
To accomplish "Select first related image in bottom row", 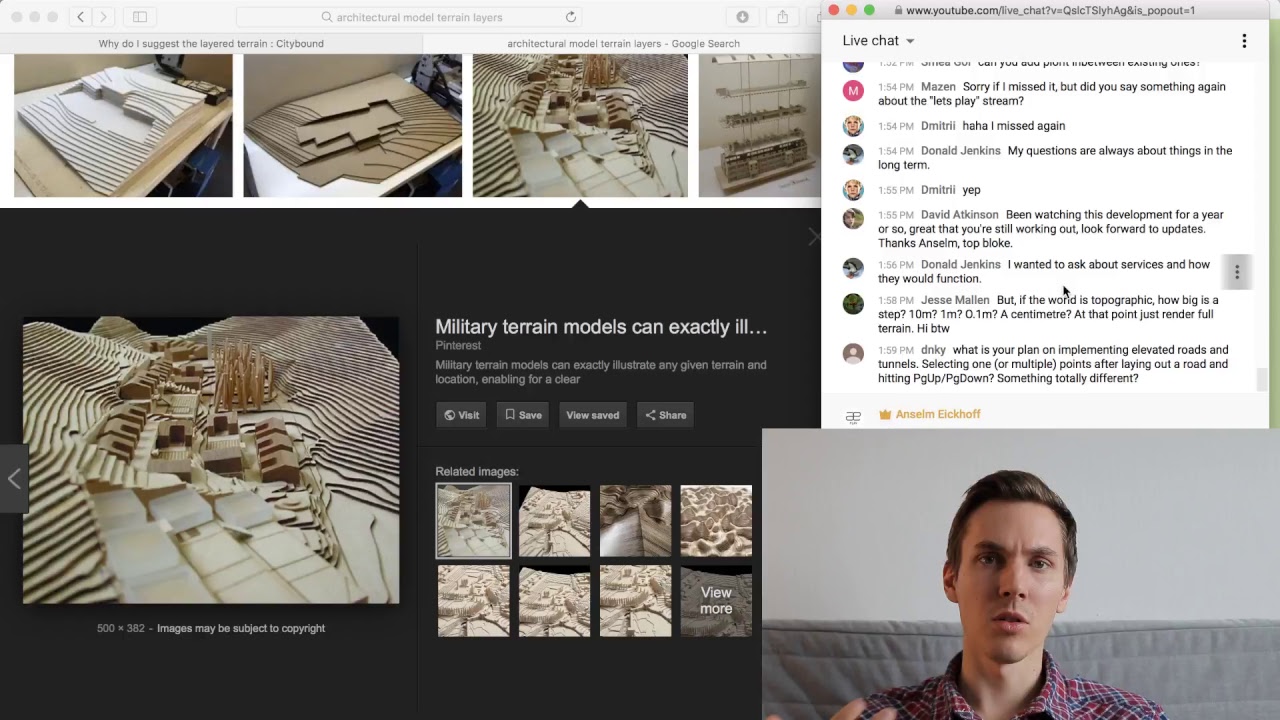I will 473,601.
